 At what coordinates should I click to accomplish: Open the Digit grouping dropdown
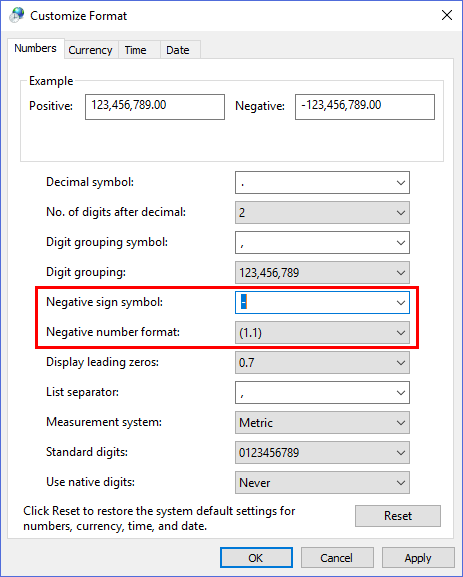(322, 273)
